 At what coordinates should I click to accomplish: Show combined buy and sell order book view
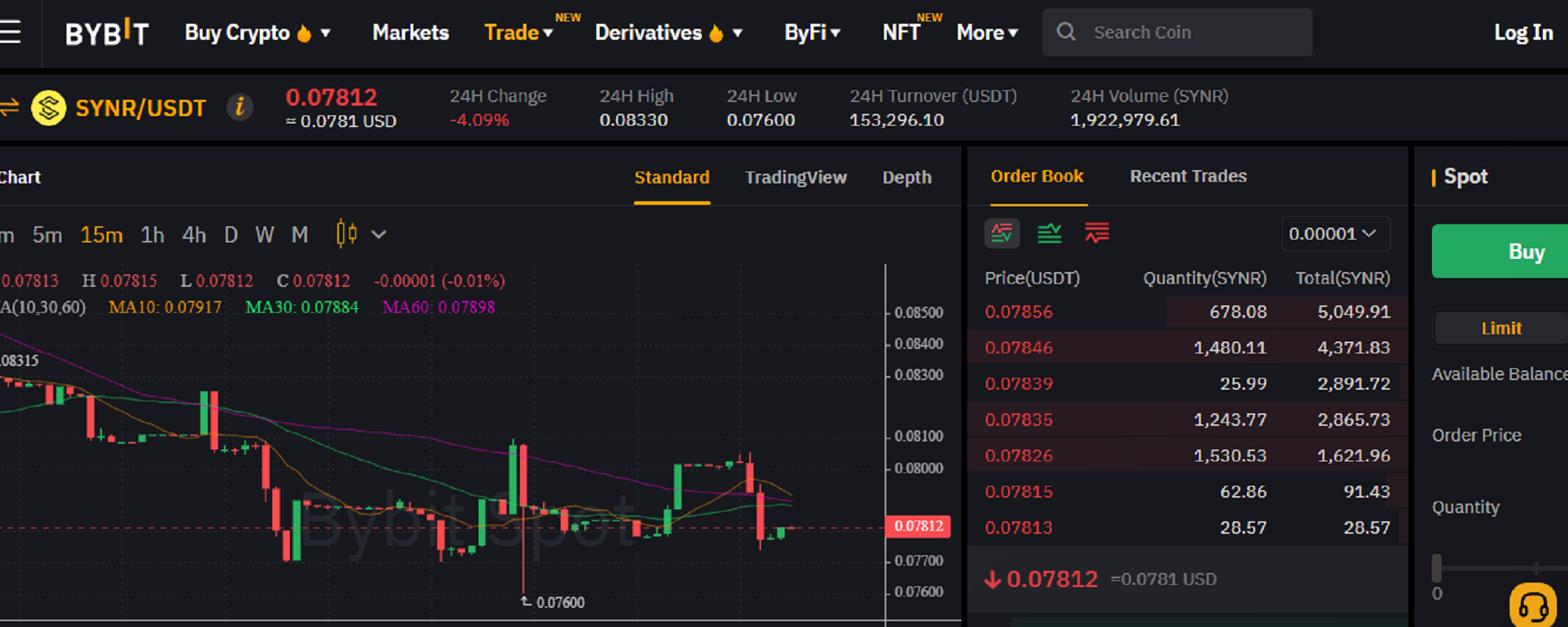[x=1002, y=234]
